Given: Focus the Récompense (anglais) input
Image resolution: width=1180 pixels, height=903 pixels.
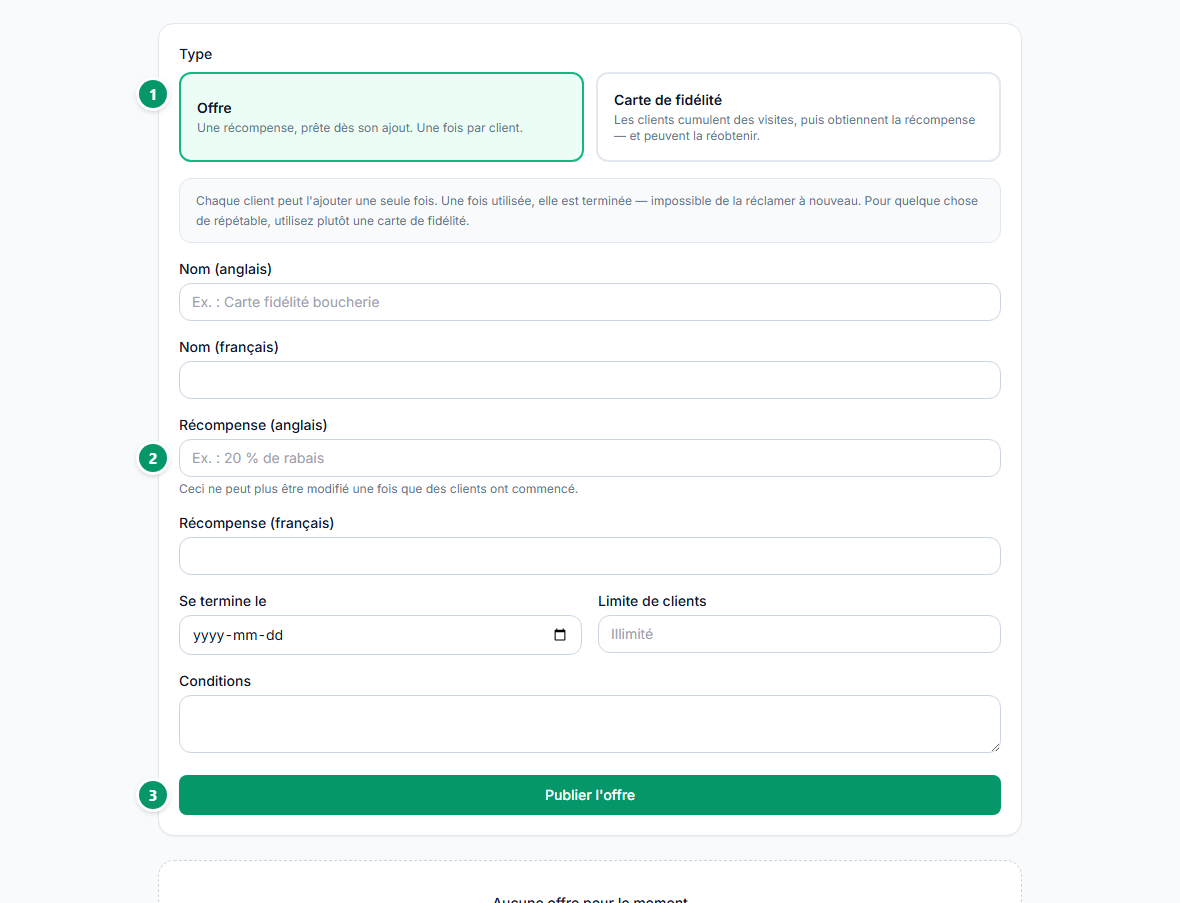Looking at the screenshot, I should pos(590,458).
